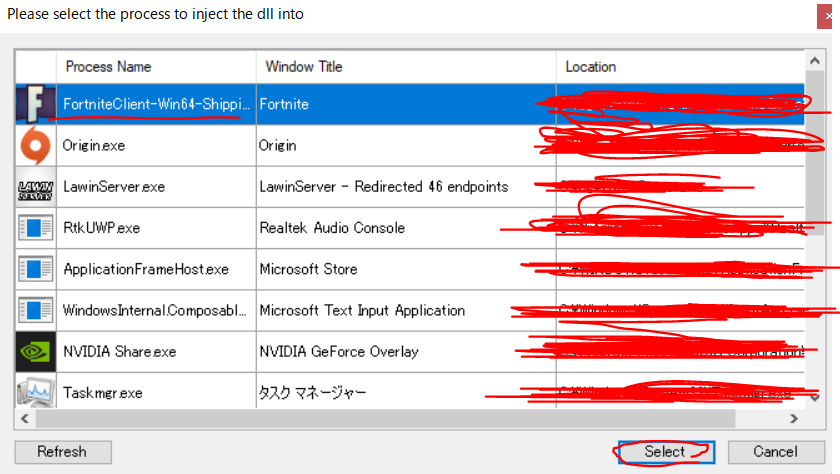Select the Origin.exe process name
Screen dimensions: 840x474
[94, 146]
